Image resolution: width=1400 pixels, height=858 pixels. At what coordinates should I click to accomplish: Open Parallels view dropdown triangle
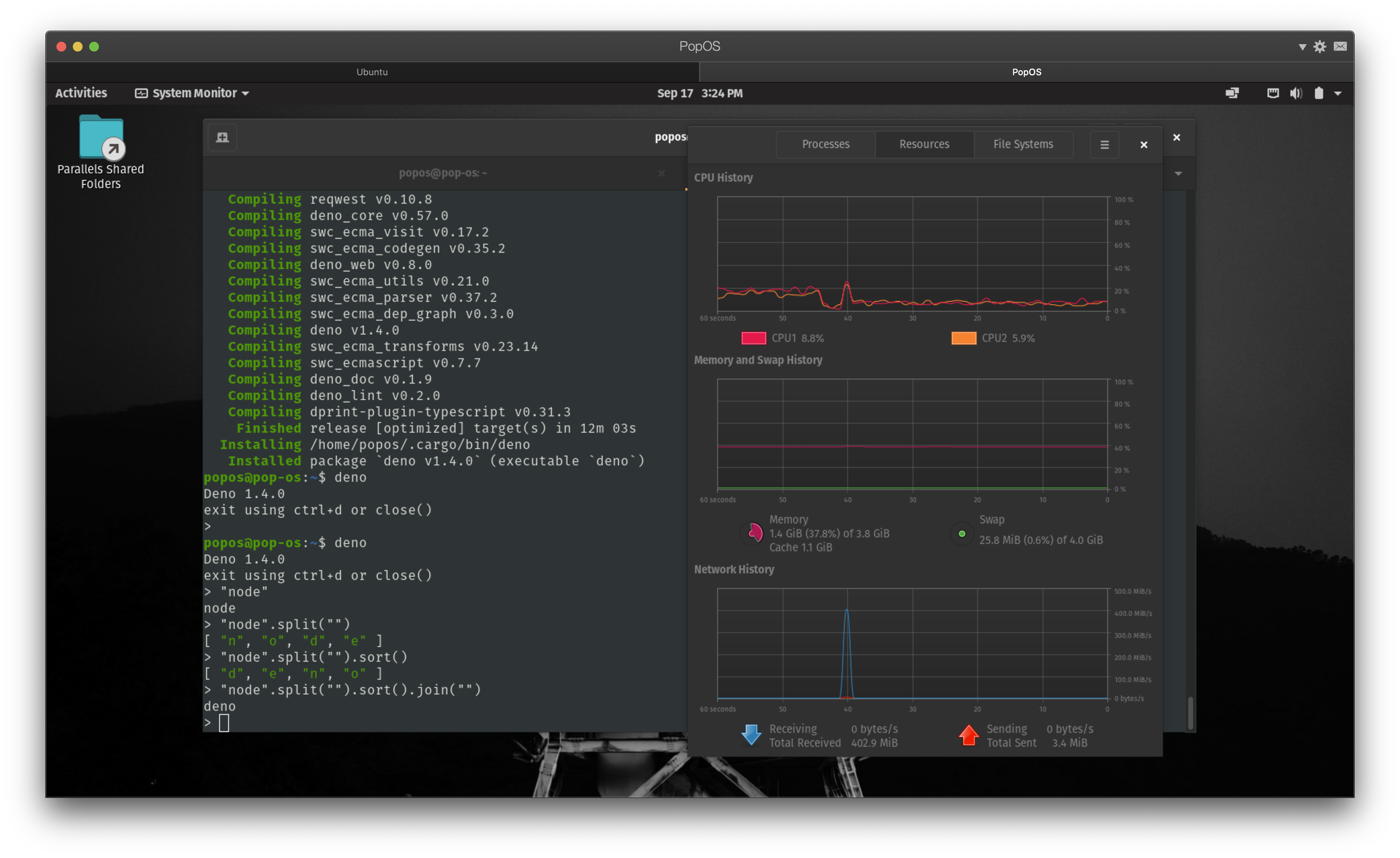tap(1302, 47)
